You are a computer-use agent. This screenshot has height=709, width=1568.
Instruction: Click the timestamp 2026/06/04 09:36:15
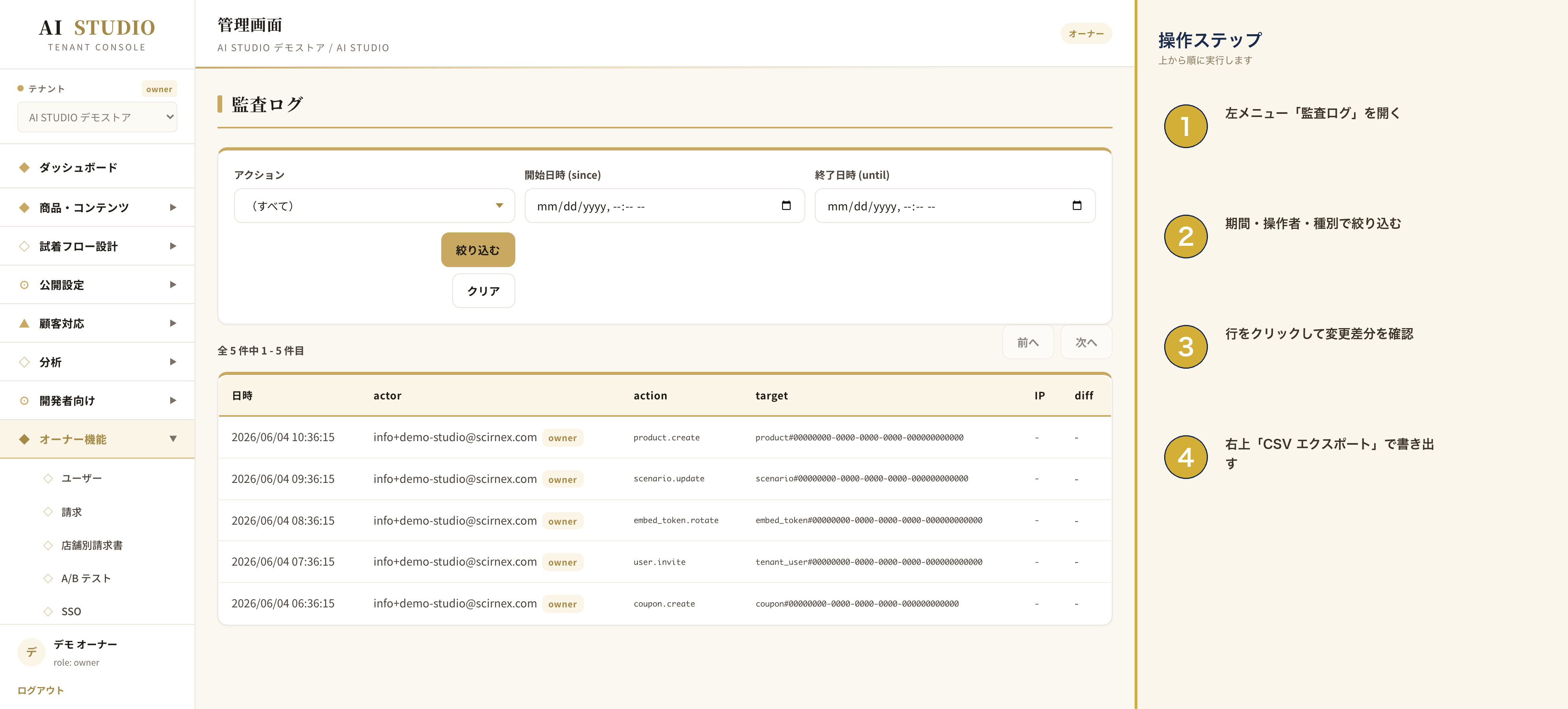[283, 479]
